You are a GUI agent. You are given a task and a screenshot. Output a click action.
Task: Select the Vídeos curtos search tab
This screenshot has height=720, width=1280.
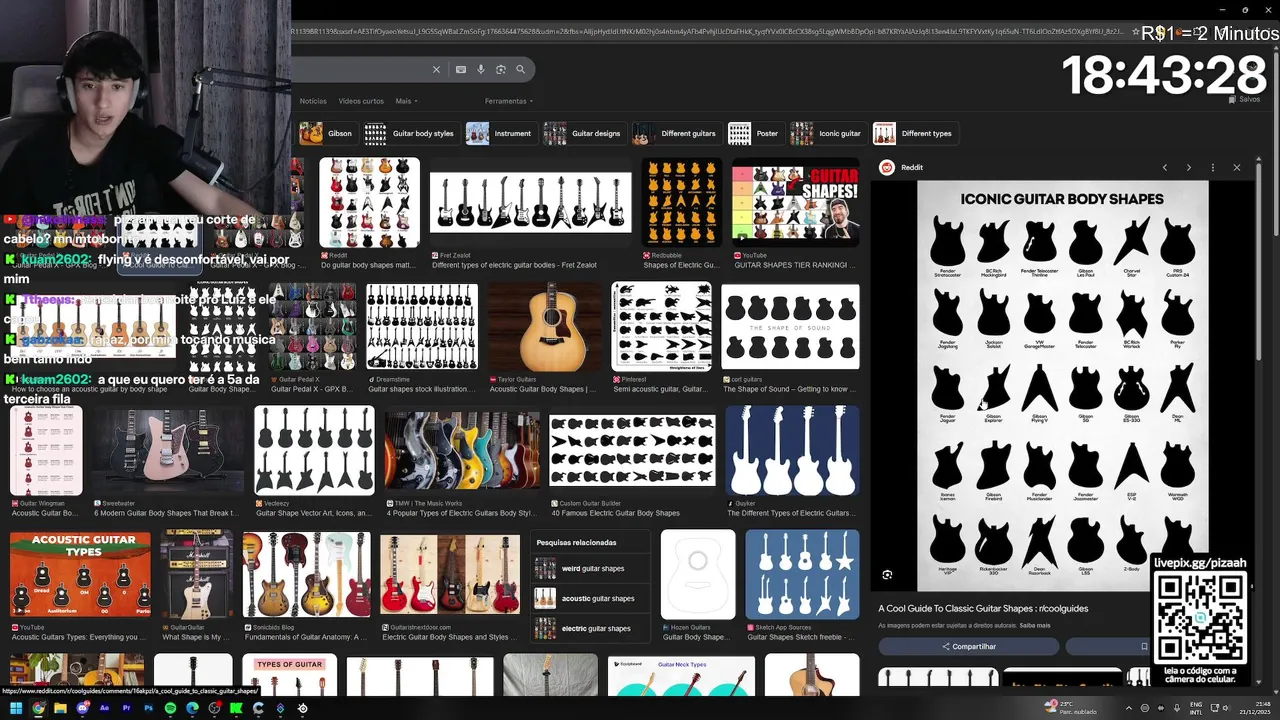click(x=361, y=101)
